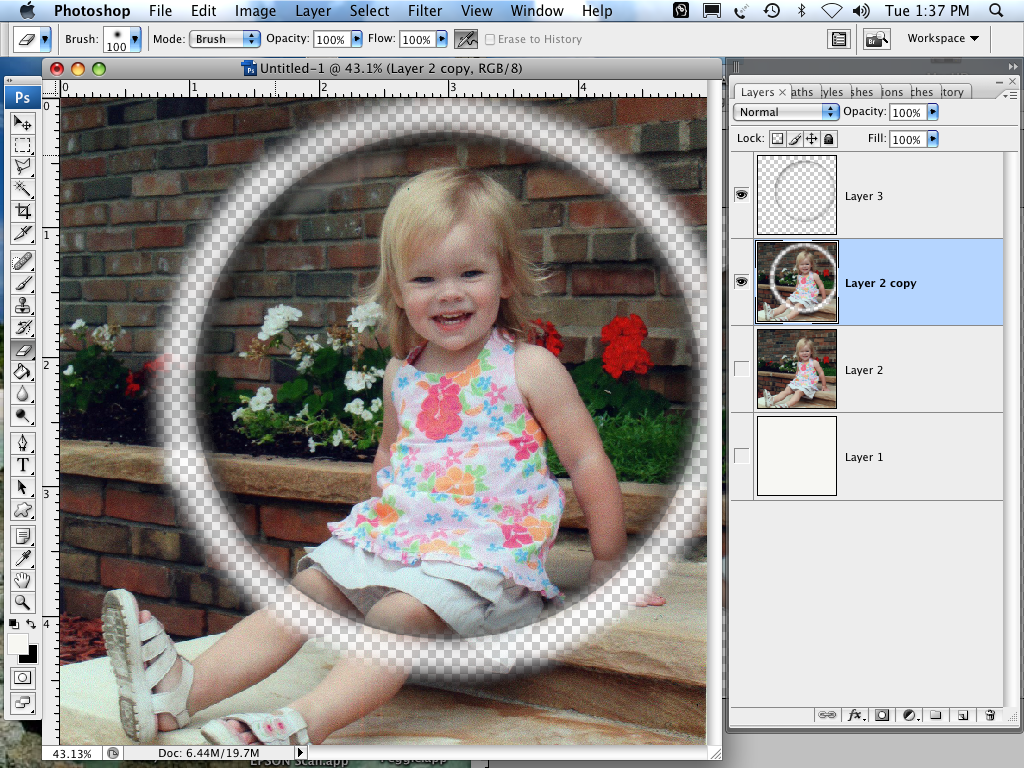Show Layer 2 visibility

click(740, 368)
